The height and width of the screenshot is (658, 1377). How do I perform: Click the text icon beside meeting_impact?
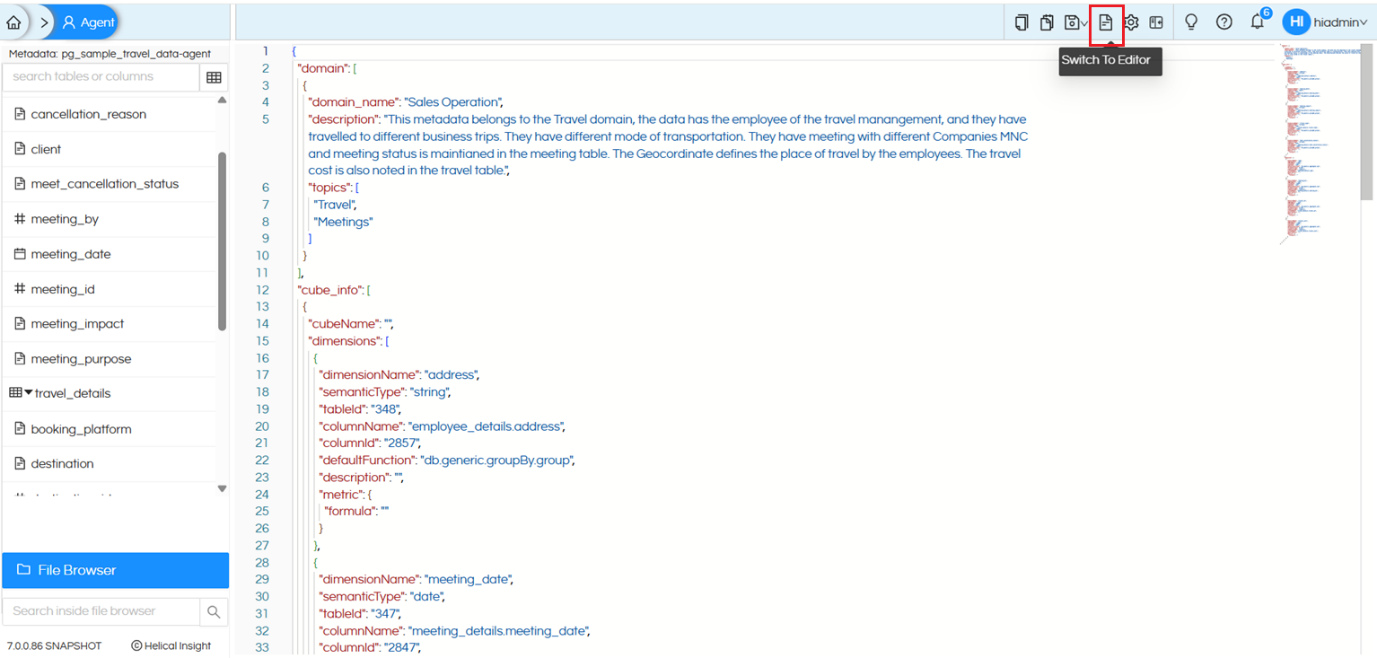19,324
